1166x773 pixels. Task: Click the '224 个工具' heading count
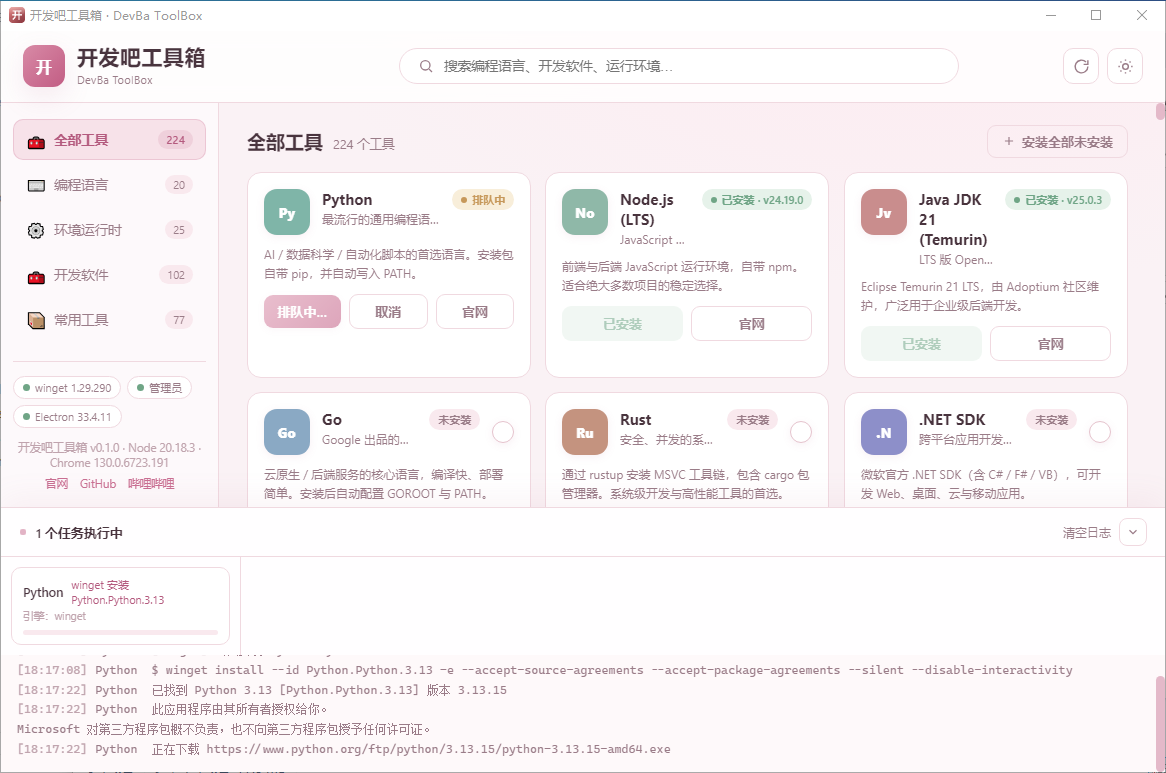(x=364, y=144)
